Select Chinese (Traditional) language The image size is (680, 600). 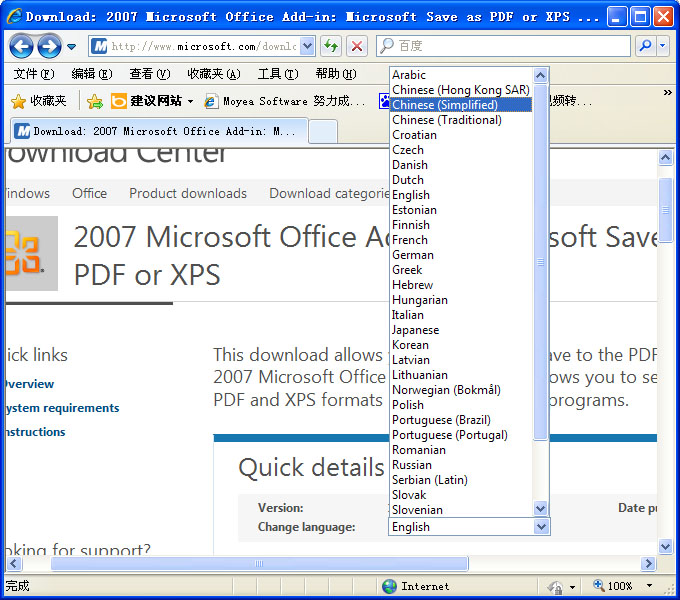(x=461, y=120)
